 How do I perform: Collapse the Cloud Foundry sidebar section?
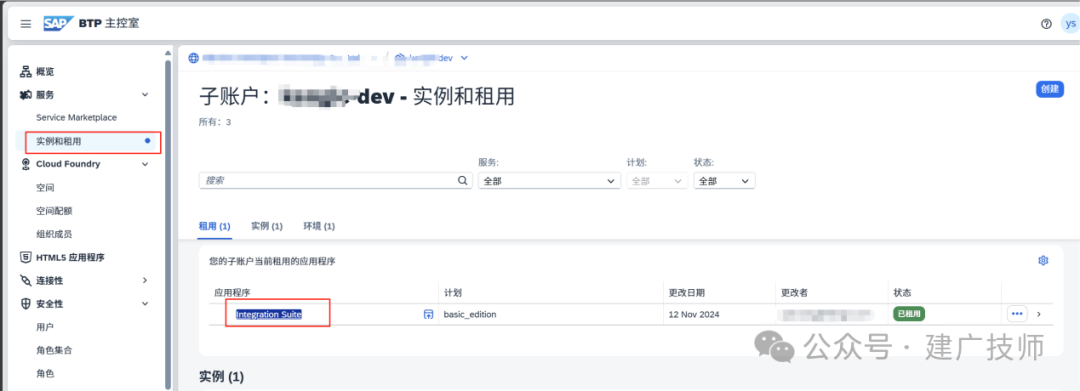coord(145,164)
